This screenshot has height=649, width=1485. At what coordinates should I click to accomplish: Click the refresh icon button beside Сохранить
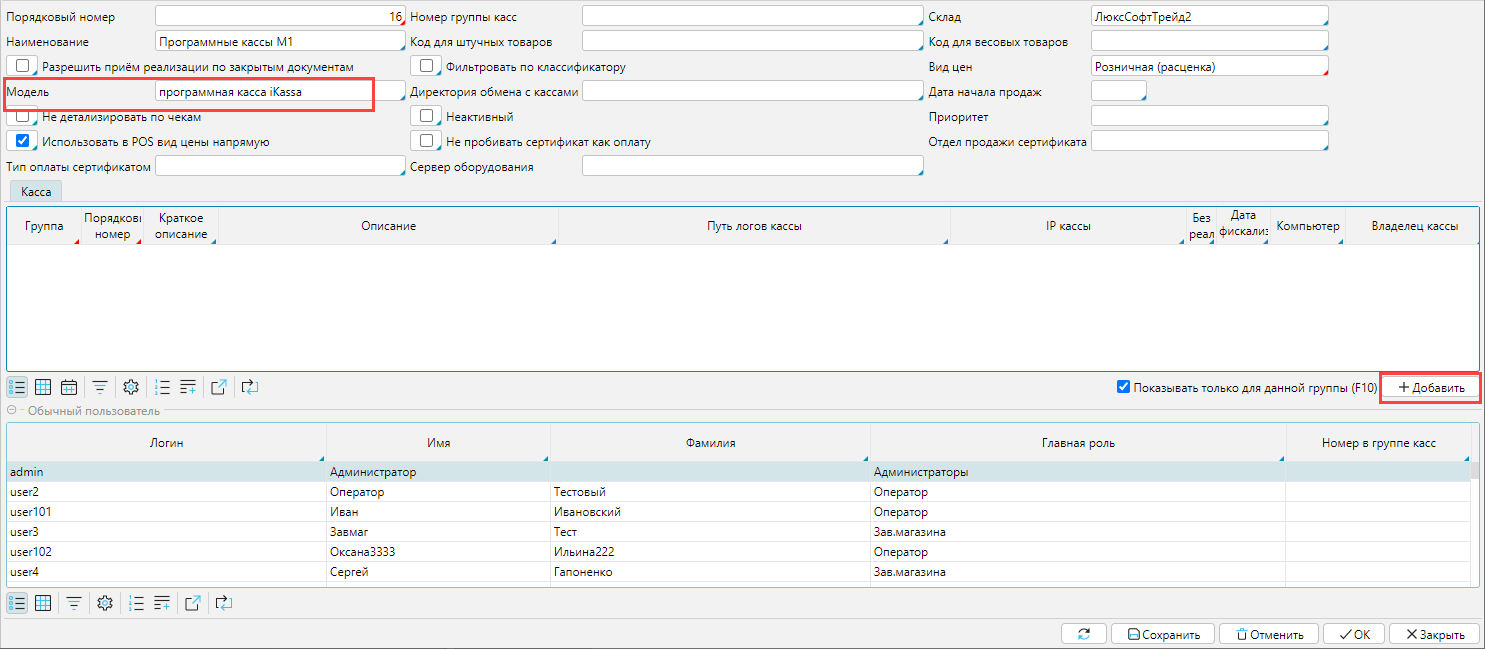pos(1083,634)
